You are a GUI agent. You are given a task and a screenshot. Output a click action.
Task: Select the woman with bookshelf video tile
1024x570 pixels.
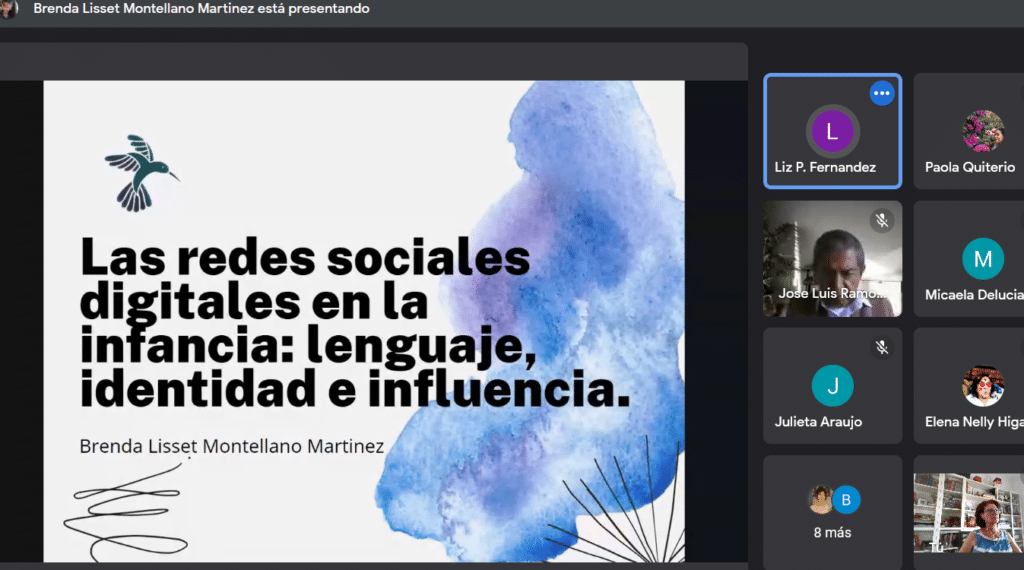pyautogui.click(x=968, y=513)
